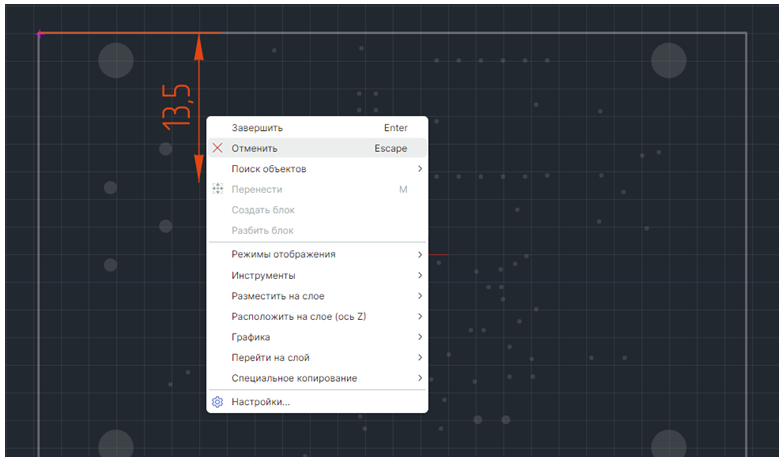Expand the Поиск объектов arrow
Viewport: 783px width, 460px height.
click(420, 169)
